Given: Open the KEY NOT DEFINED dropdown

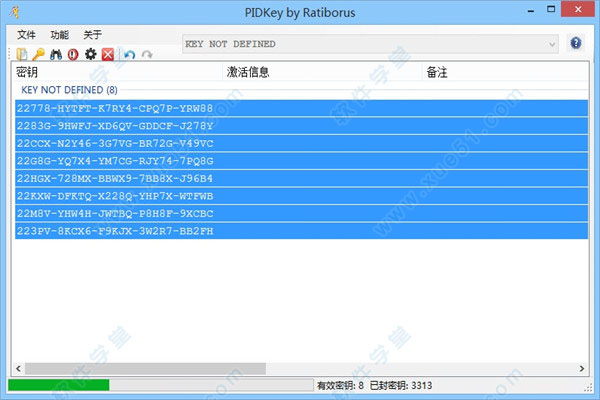Looking at the screenshot, I should pos(550,44).
